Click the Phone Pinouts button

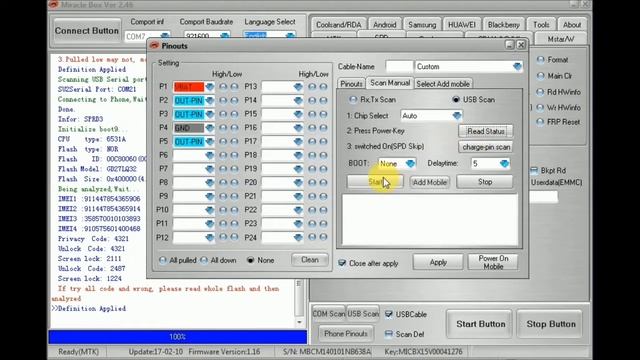coord(346,334)
